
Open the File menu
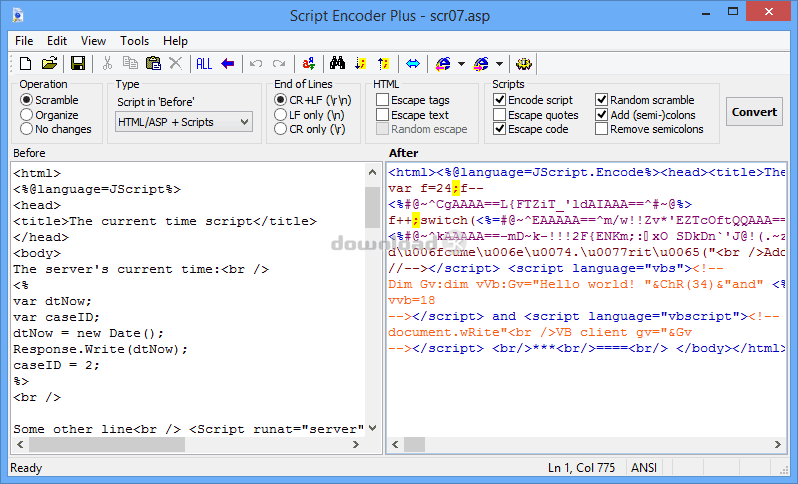point(24,41)
